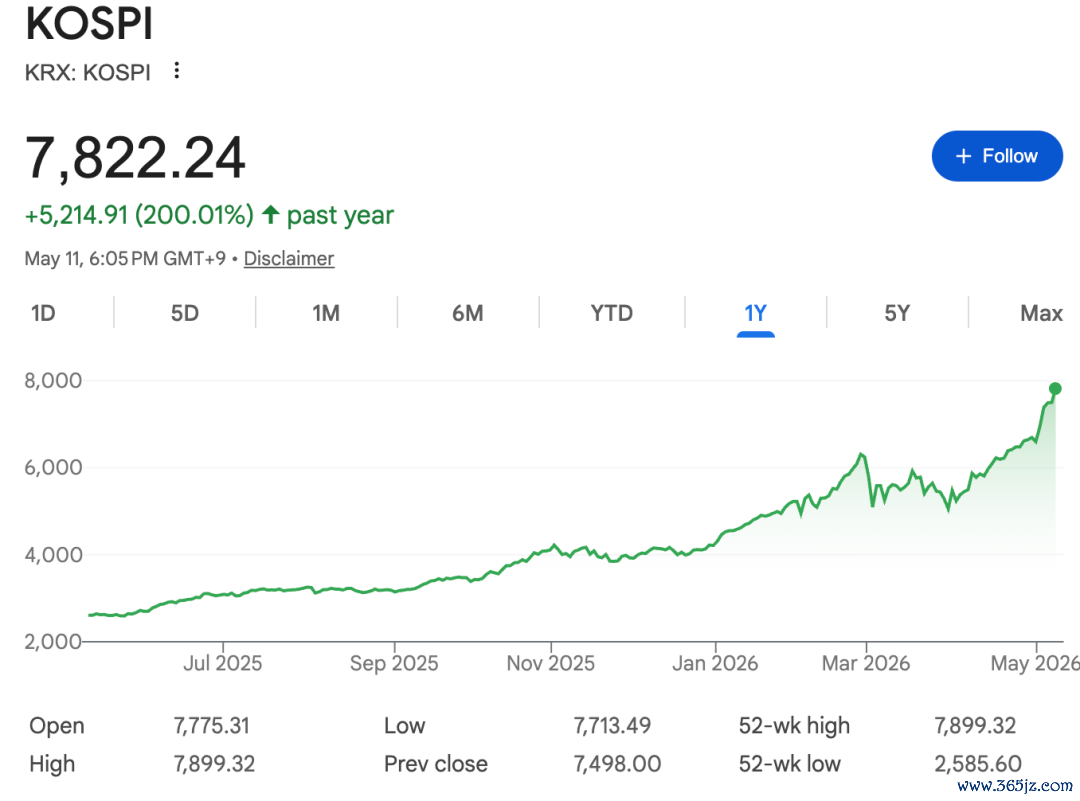This screenshot has height=801, width=1080.
Task: Select the 1M chart range
Action: [326, 313]
